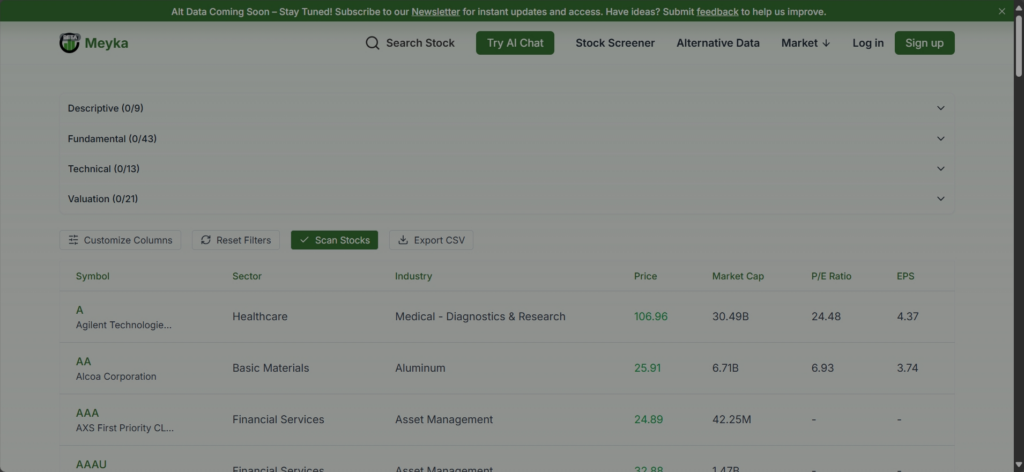Open the feedback link in banner

click(x=717, y=12)
